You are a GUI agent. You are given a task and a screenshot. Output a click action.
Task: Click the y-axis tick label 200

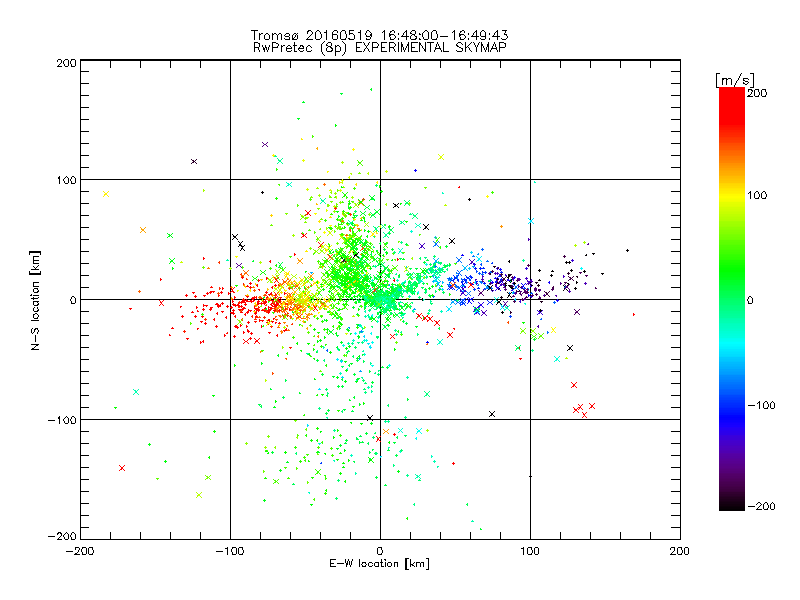[x=66, y=63]
